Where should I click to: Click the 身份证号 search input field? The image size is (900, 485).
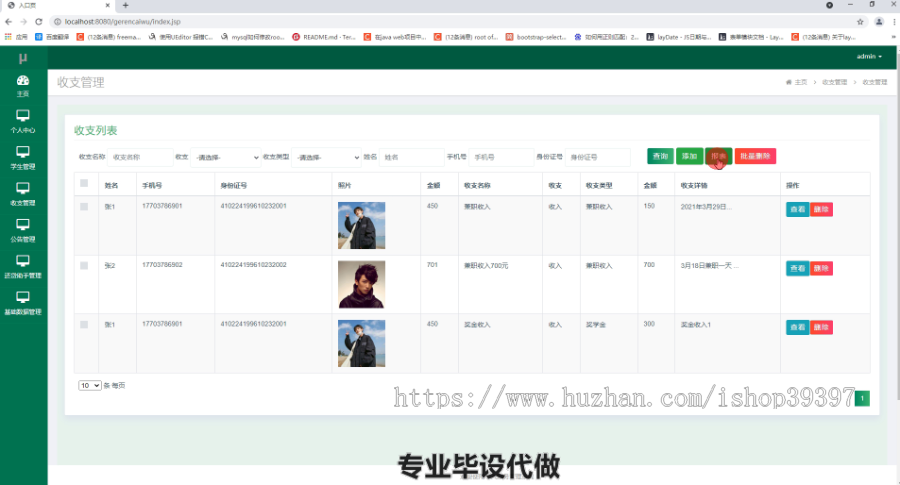click(598, 157)
